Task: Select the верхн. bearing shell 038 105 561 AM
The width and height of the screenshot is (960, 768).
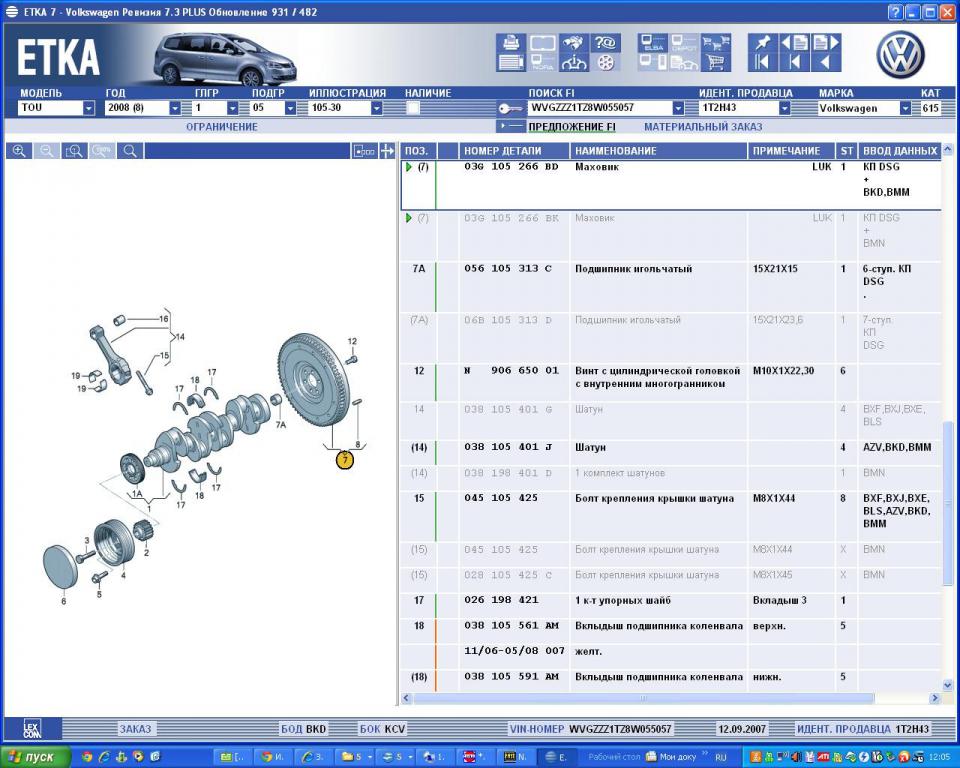Action: (x=511, y=625)
